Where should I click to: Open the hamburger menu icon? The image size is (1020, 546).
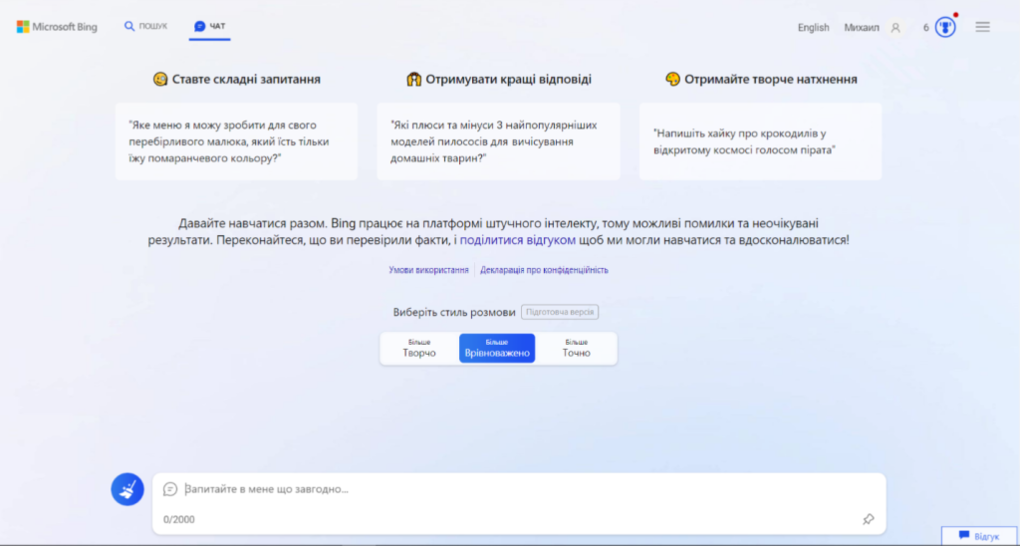pos(982,27)
